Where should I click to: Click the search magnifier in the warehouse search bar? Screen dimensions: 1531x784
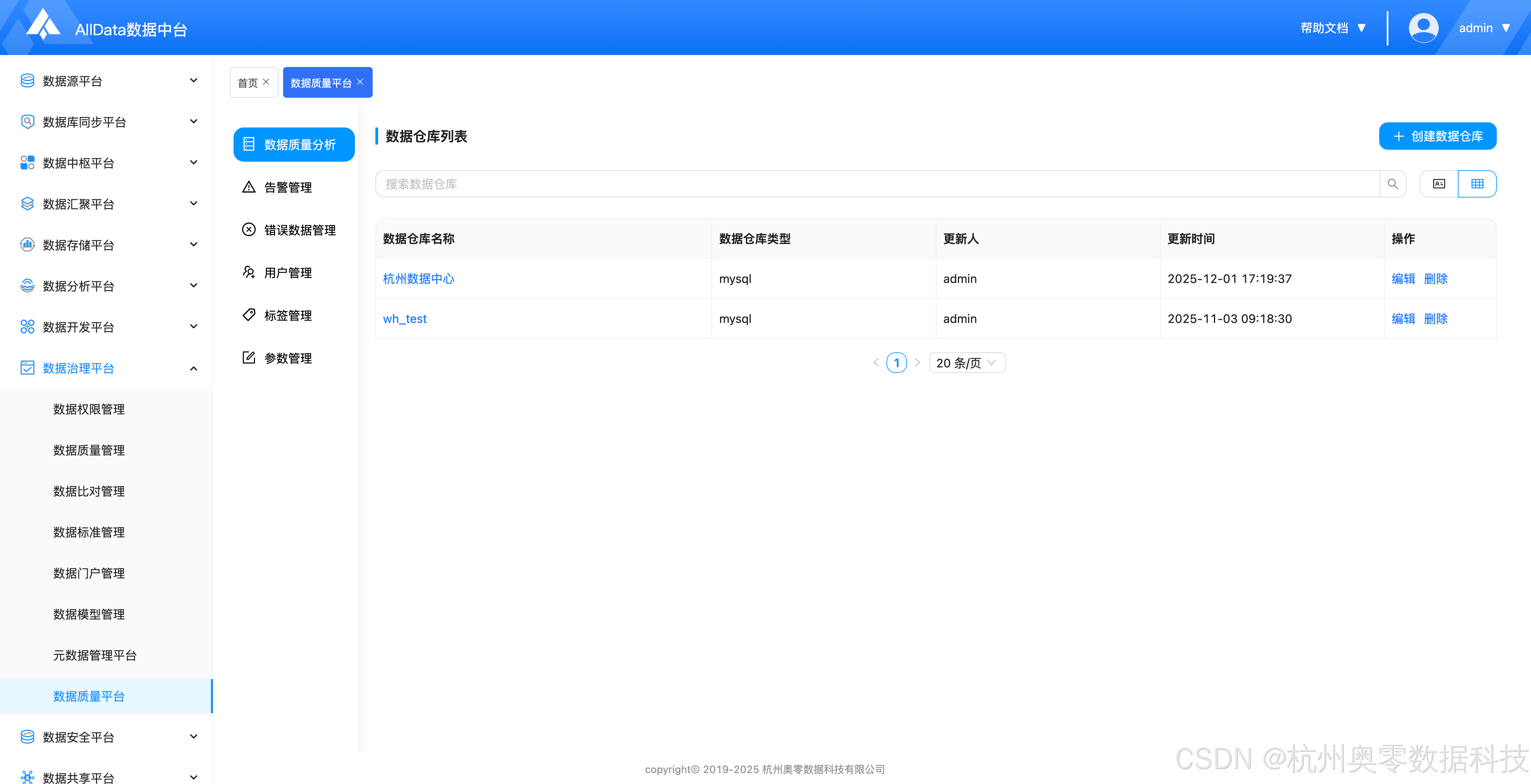tap(1393, 184)
